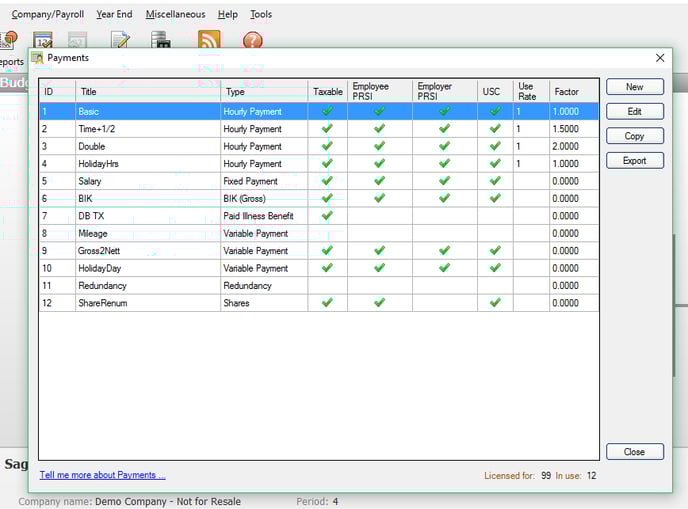The image size is (688, 509).
Task: Click the 2.0000 factor value
Action: point(566,146)
